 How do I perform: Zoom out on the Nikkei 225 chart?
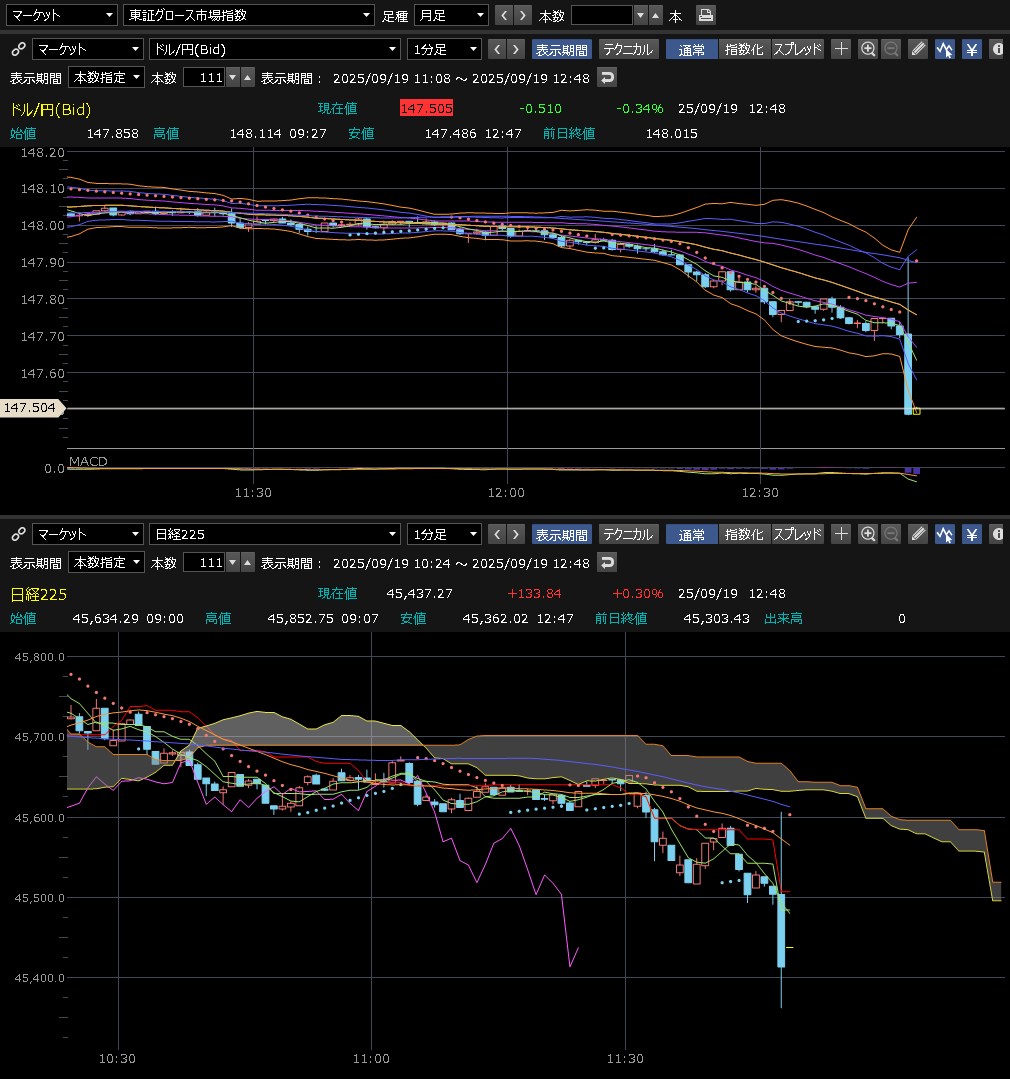[891, 534]
